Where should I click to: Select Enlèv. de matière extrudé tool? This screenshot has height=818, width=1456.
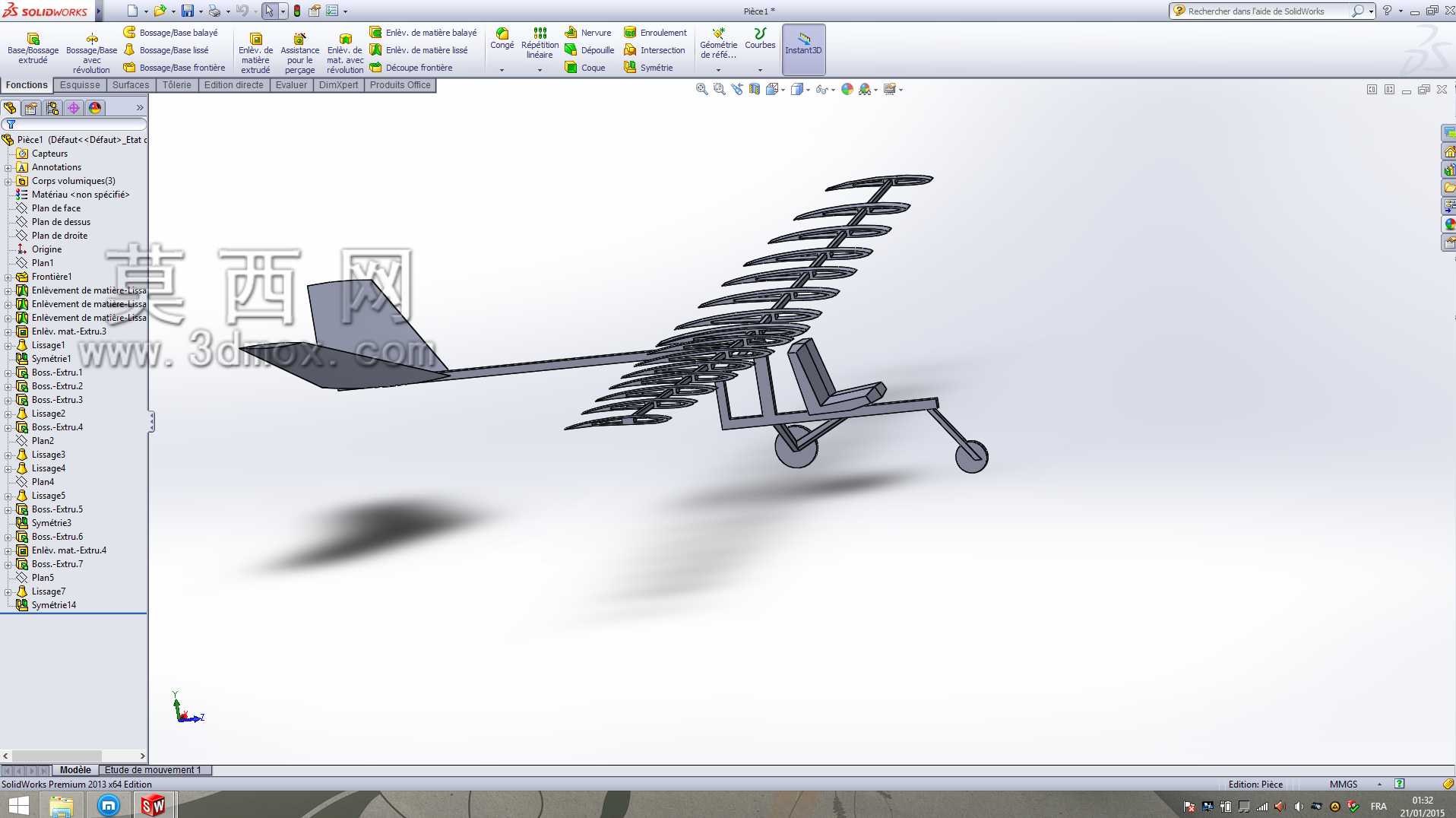(255, 53)
